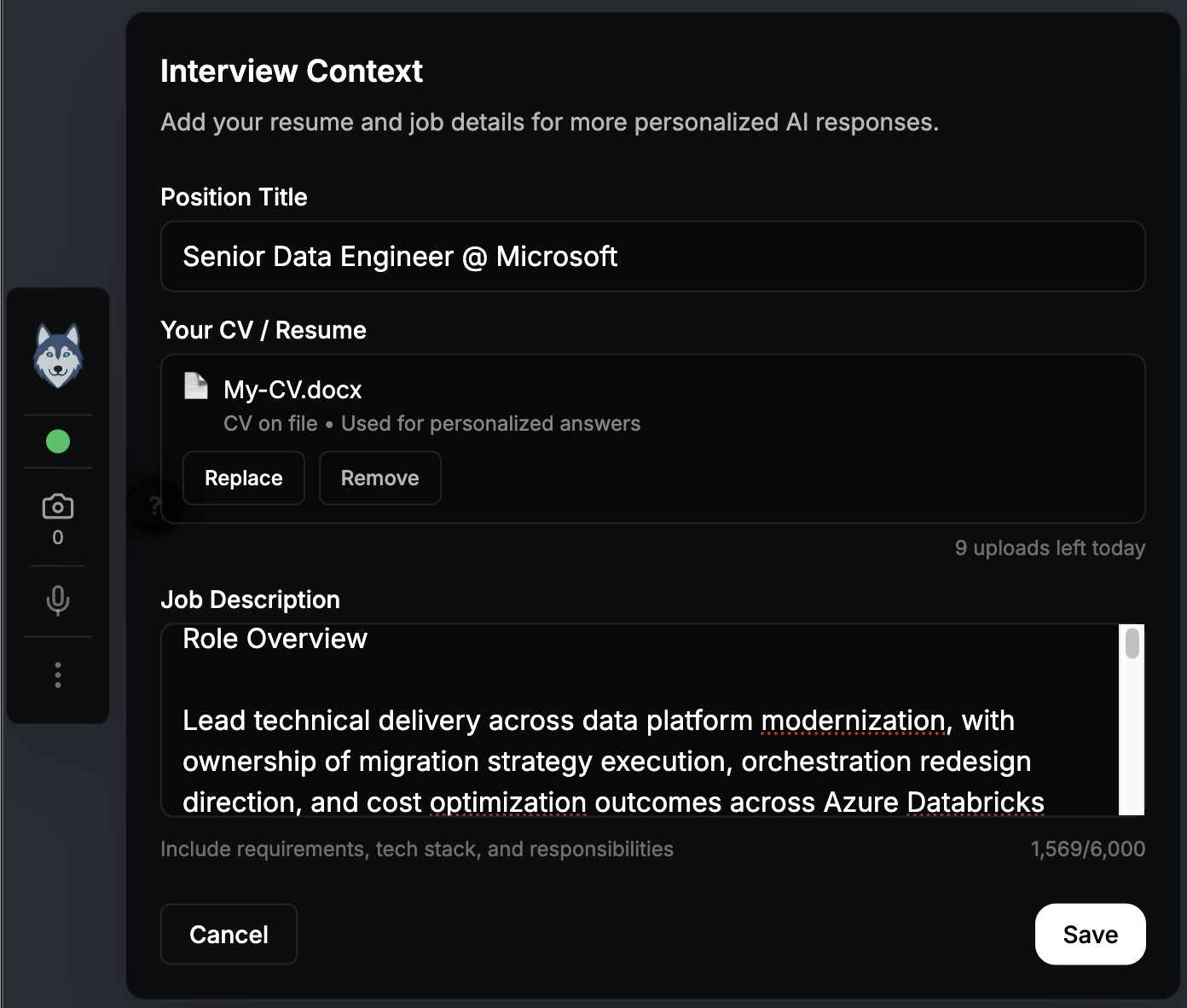Click the underlined word 'optimization'
Screen dimensions: 1187x1008
(508, 802)
